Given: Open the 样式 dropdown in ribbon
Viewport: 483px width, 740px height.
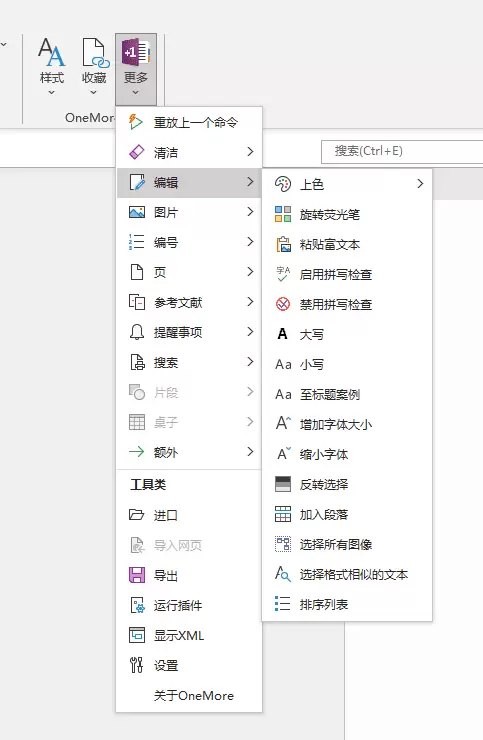Looking at the screenshot, I should 51,67.
